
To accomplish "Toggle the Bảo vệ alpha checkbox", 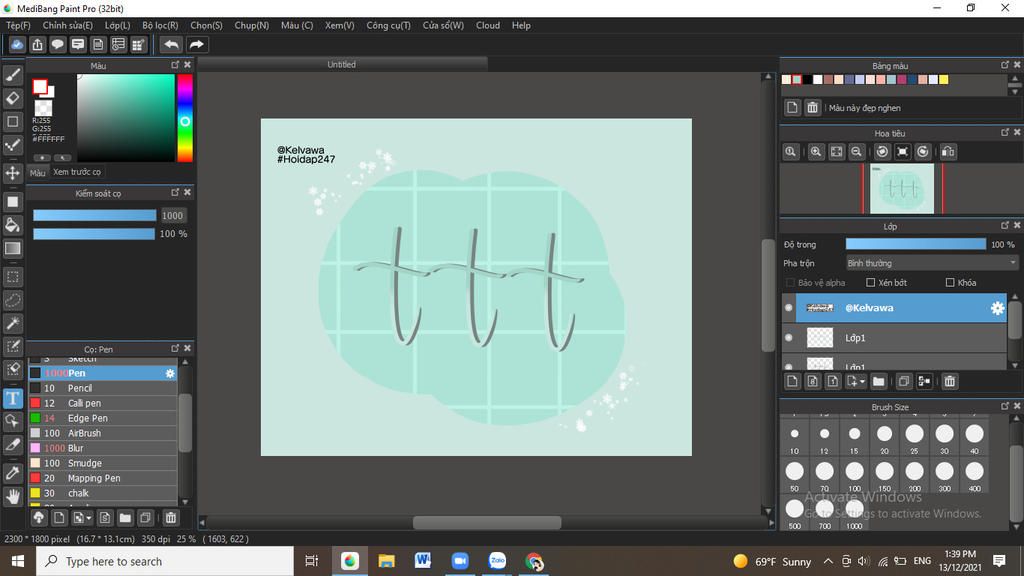I will coord(791,283).
